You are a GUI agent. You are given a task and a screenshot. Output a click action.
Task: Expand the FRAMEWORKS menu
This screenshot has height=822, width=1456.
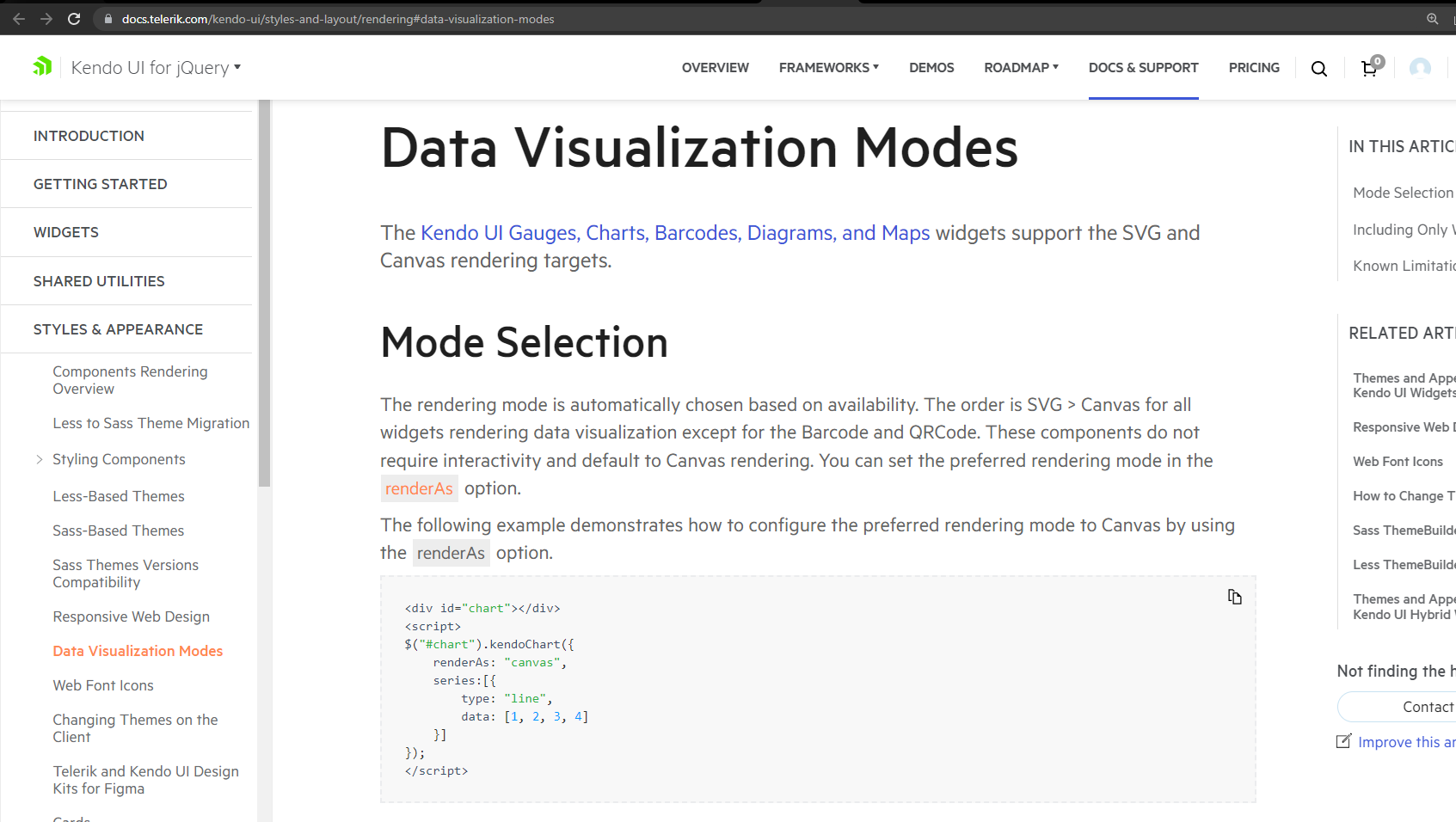coord(829,67)
